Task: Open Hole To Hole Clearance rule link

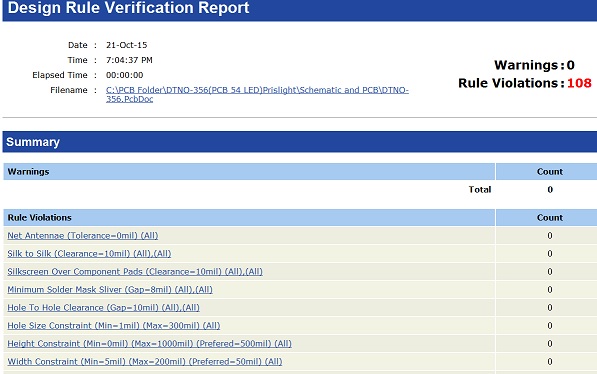Action: [103, 307]
